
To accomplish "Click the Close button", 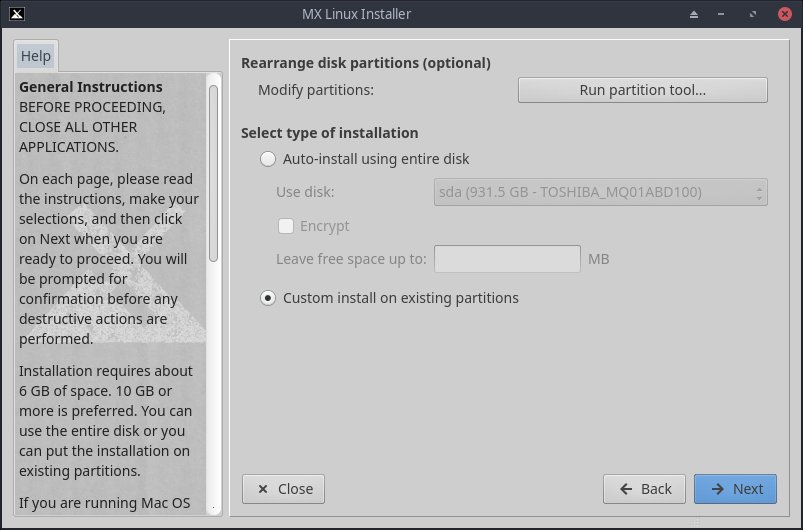I will coord(283,489).
